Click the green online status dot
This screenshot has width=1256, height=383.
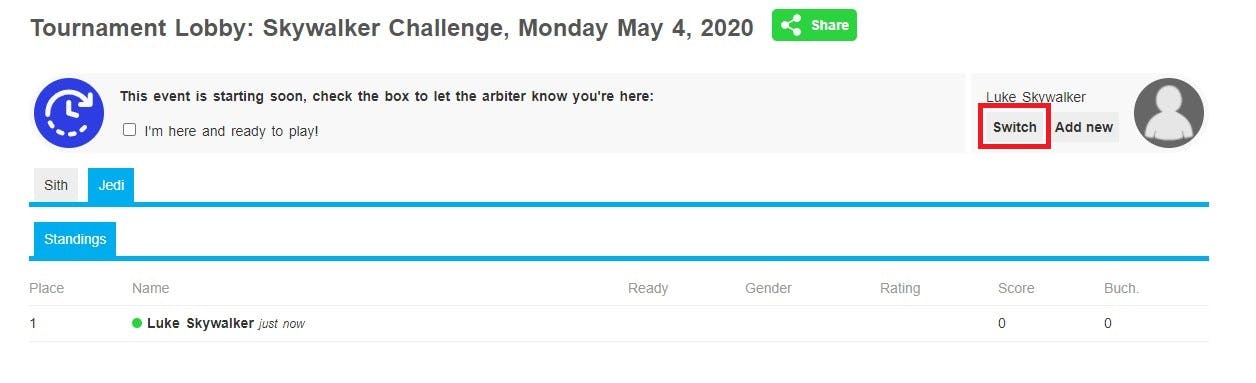click(x=137, y=323)
